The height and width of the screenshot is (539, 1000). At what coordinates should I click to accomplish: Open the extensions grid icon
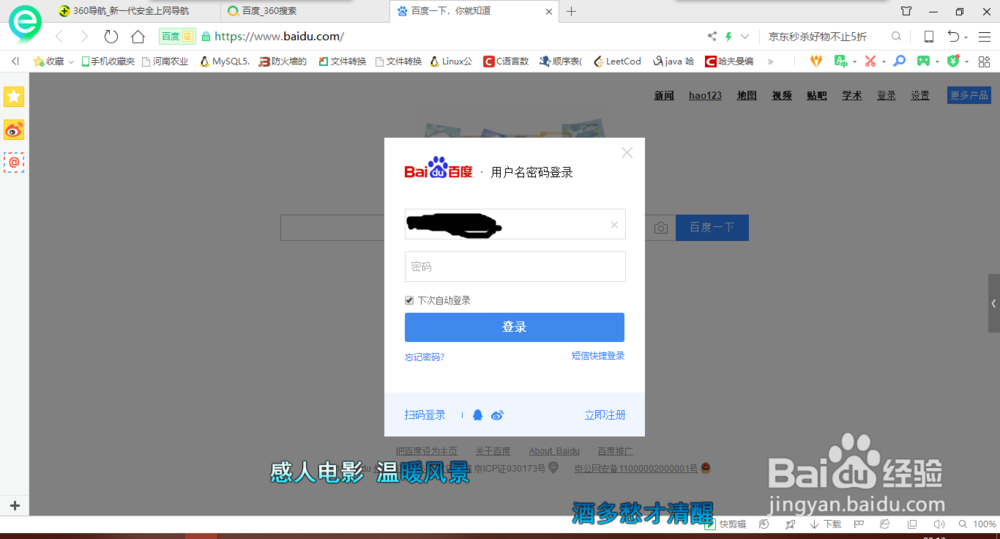click(x=984, y=61)
